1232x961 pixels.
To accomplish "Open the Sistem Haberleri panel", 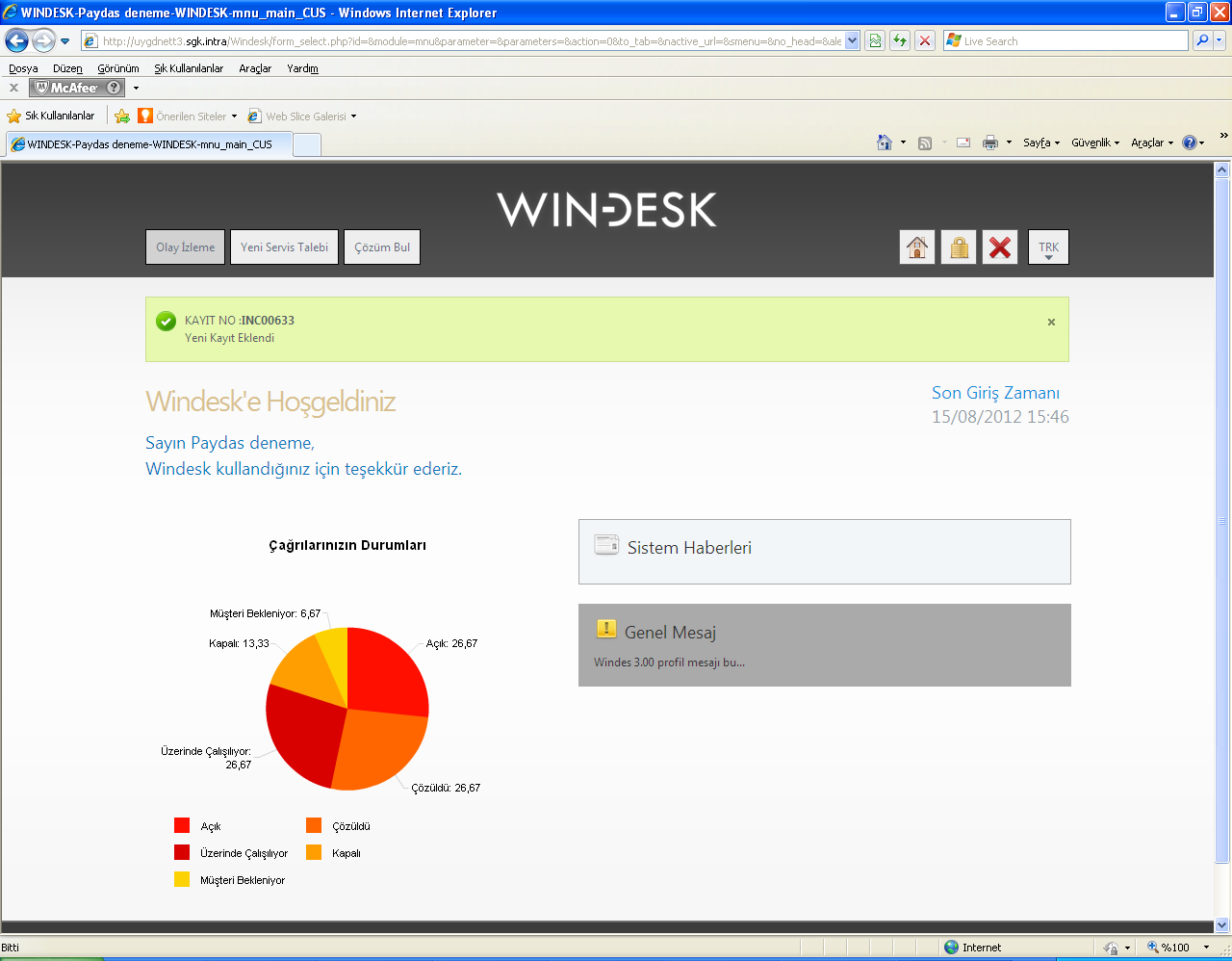I will (x=825, y=552).
